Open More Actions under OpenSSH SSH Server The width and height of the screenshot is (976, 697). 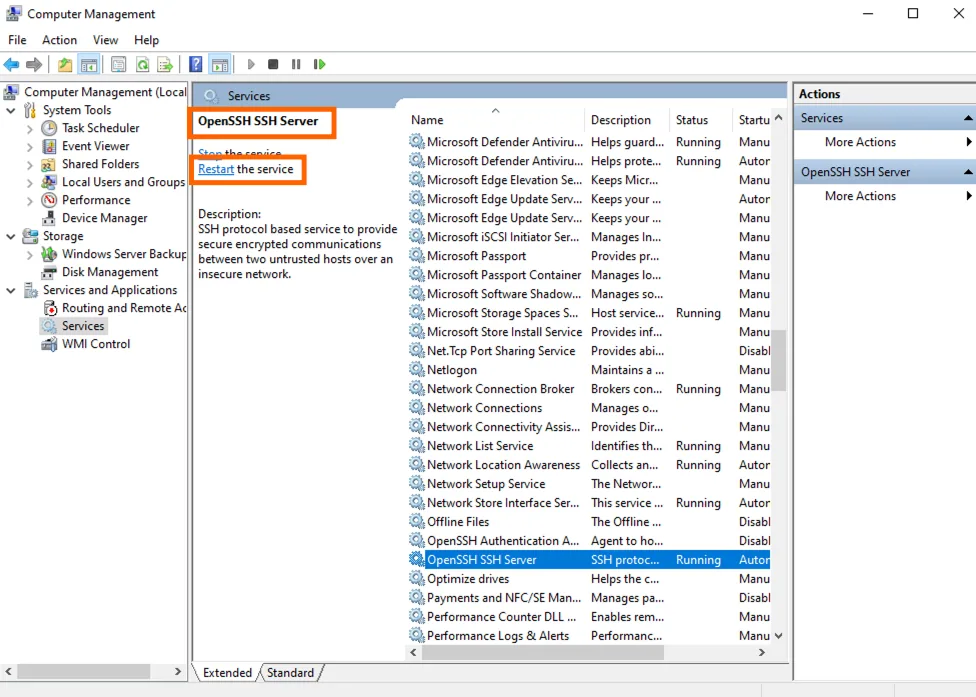coord(860,196)
